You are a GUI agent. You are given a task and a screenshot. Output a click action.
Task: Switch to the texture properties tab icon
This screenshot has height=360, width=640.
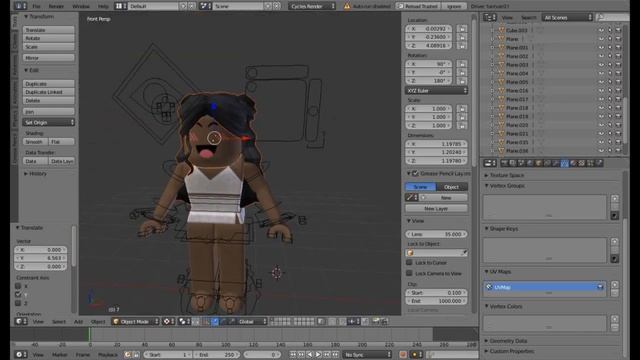click(x=582, y=163)
